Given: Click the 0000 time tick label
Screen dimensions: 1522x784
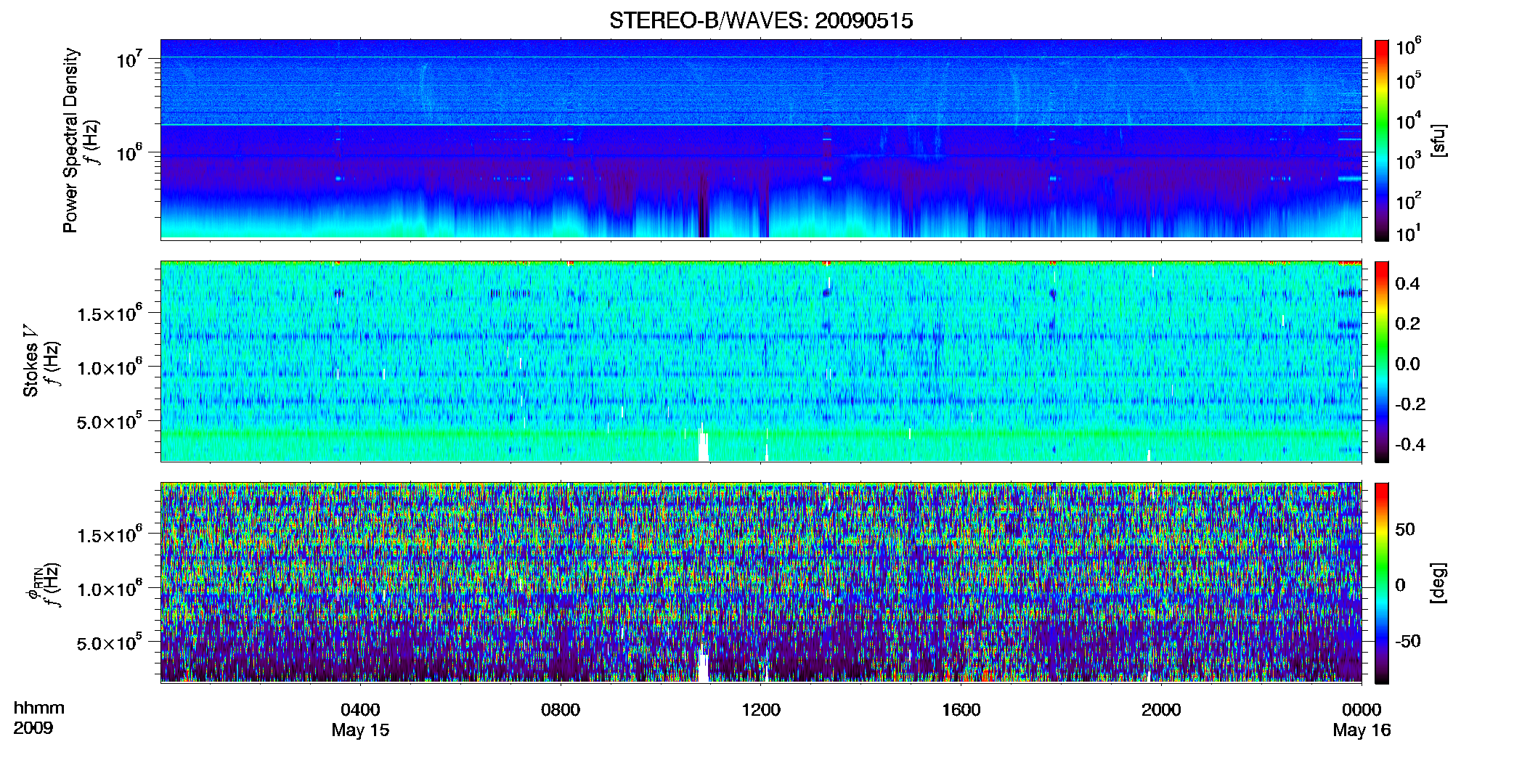Looking at the screenshot, I should coord(1362,710).
